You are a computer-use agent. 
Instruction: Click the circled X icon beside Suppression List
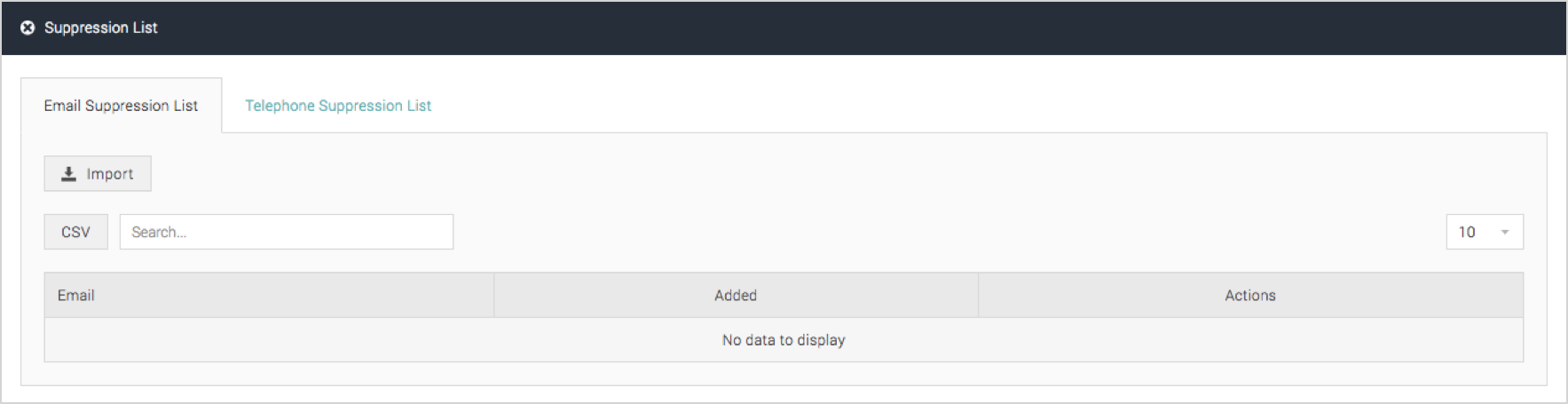pyautogui.click(x=28, y=28)
